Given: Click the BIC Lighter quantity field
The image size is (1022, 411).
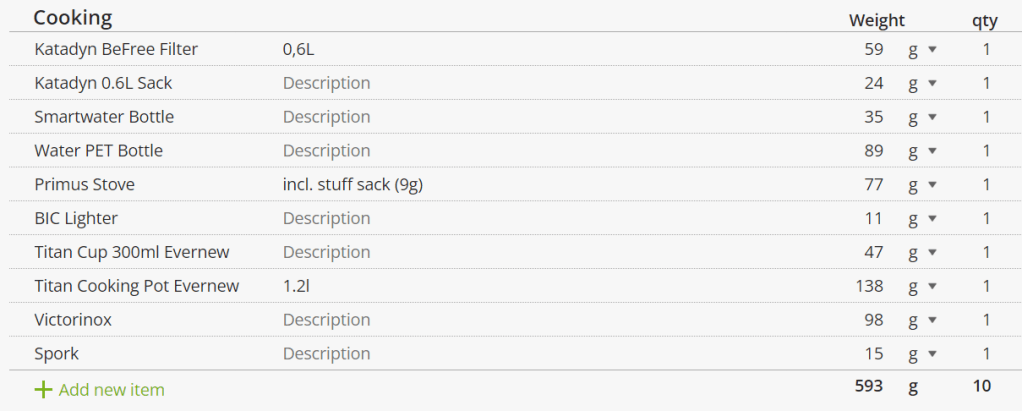Looking at the screenshot, I should point(986,219).
